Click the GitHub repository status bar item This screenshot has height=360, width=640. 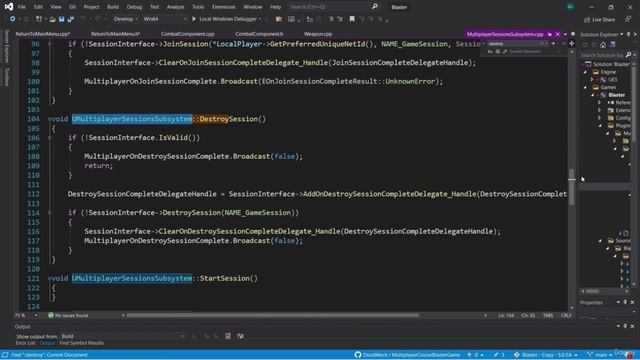tap(407, 355)
